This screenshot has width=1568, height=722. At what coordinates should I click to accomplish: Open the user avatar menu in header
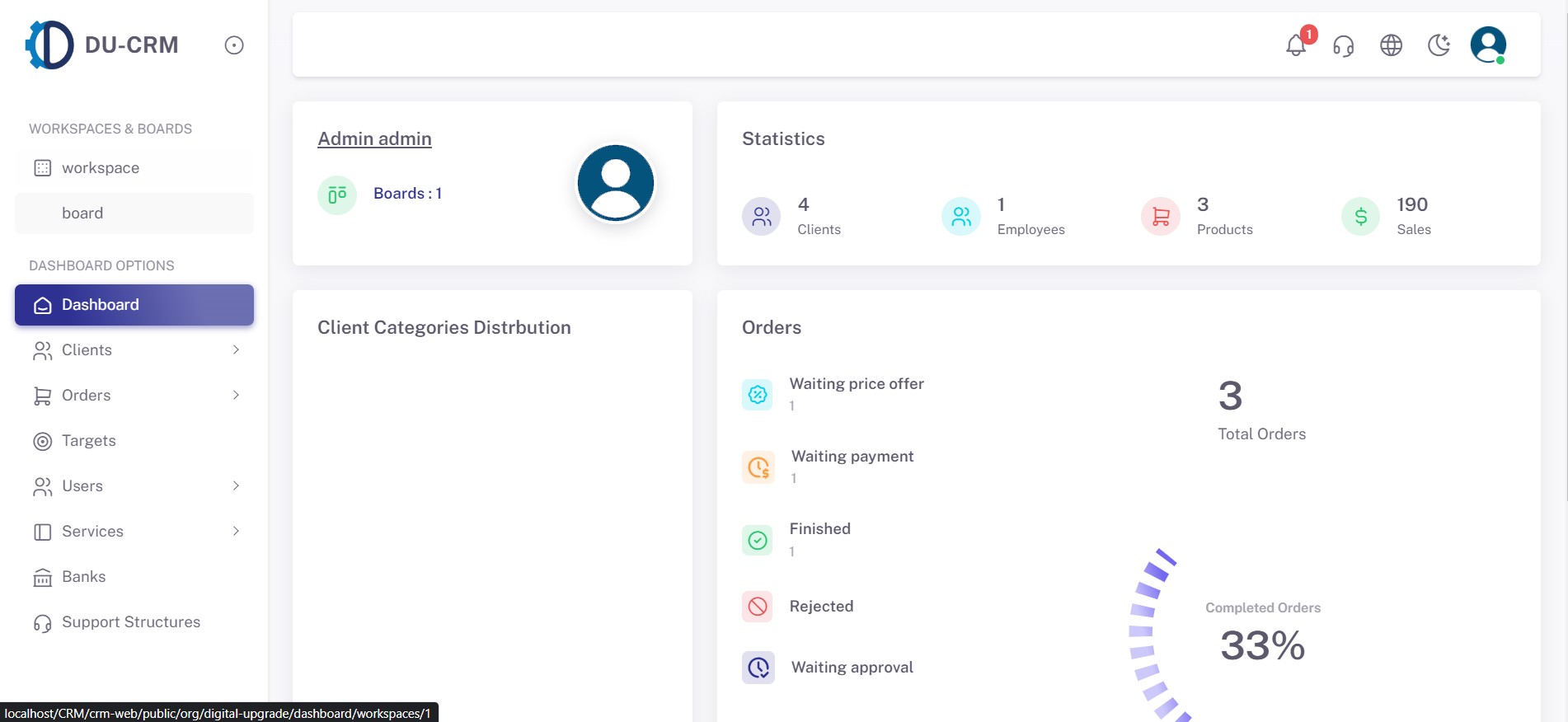1488,45
